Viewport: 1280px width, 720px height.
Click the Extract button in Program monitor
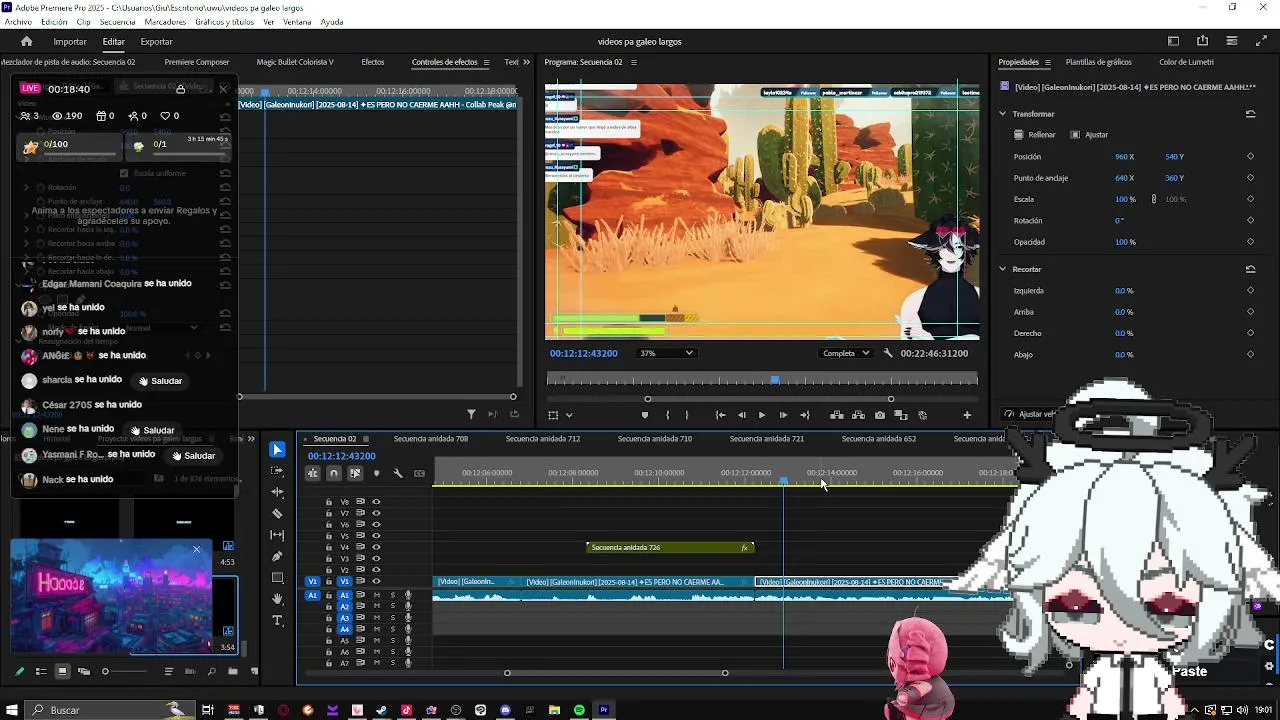click(857, 415)
